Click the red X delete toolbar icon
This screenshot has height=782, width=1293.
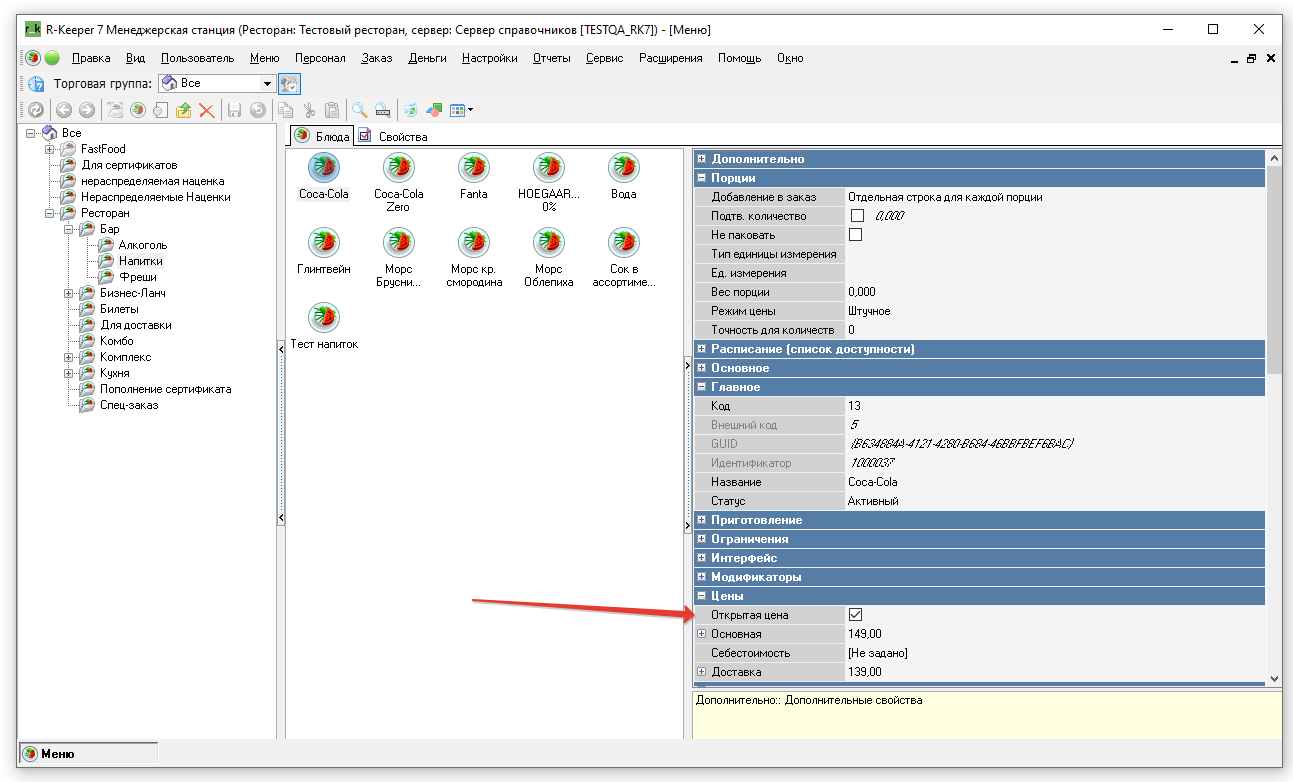207,111
